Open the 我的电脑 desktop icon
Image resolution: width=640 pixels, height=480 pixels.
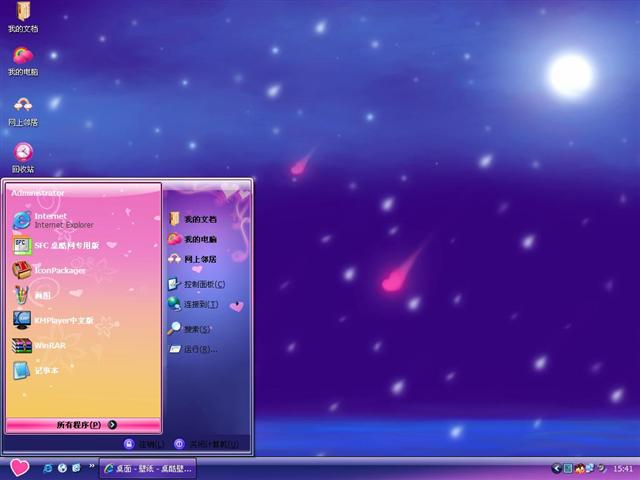point(23,61)
